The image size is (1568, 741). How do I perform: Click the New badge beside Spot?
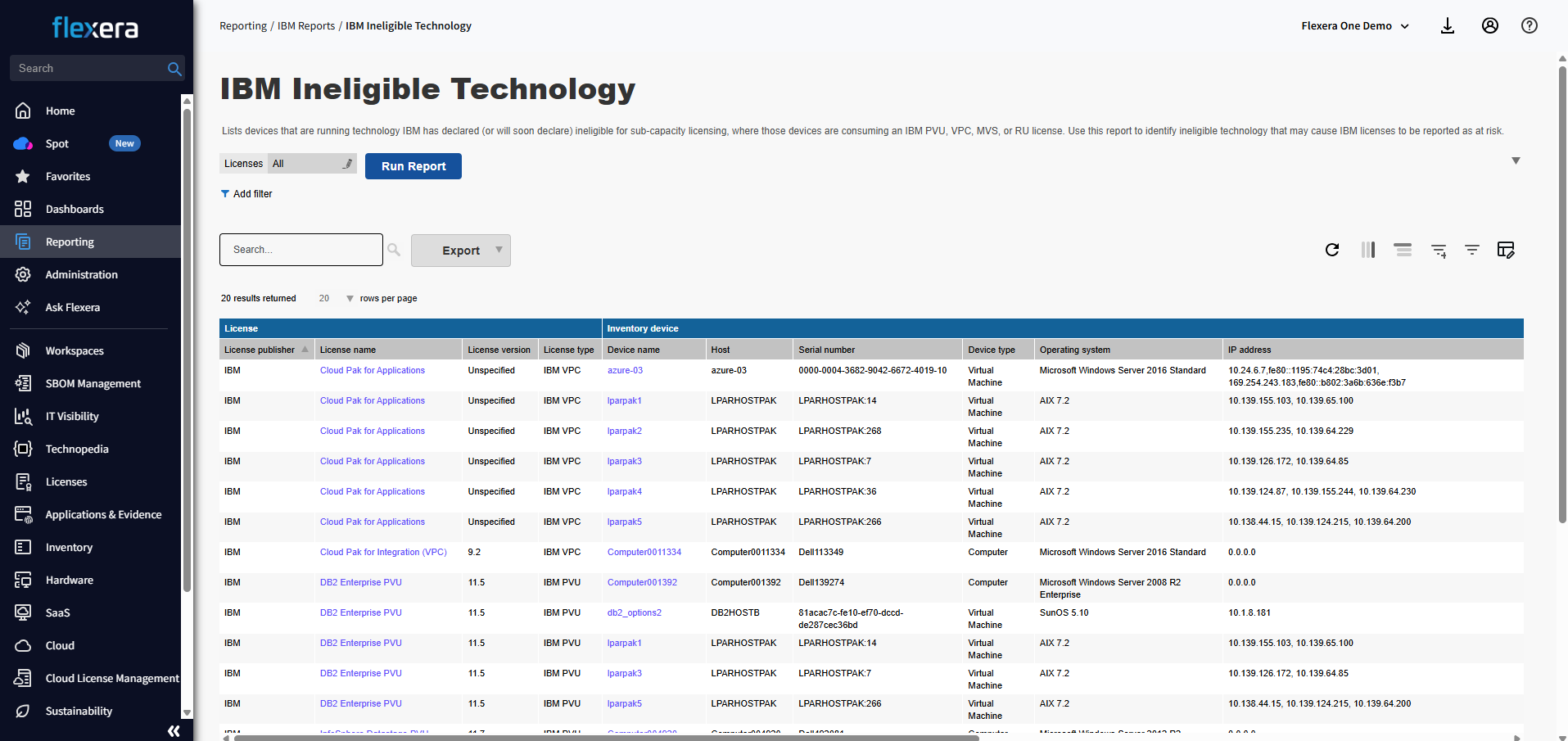(x=124, y=143)
